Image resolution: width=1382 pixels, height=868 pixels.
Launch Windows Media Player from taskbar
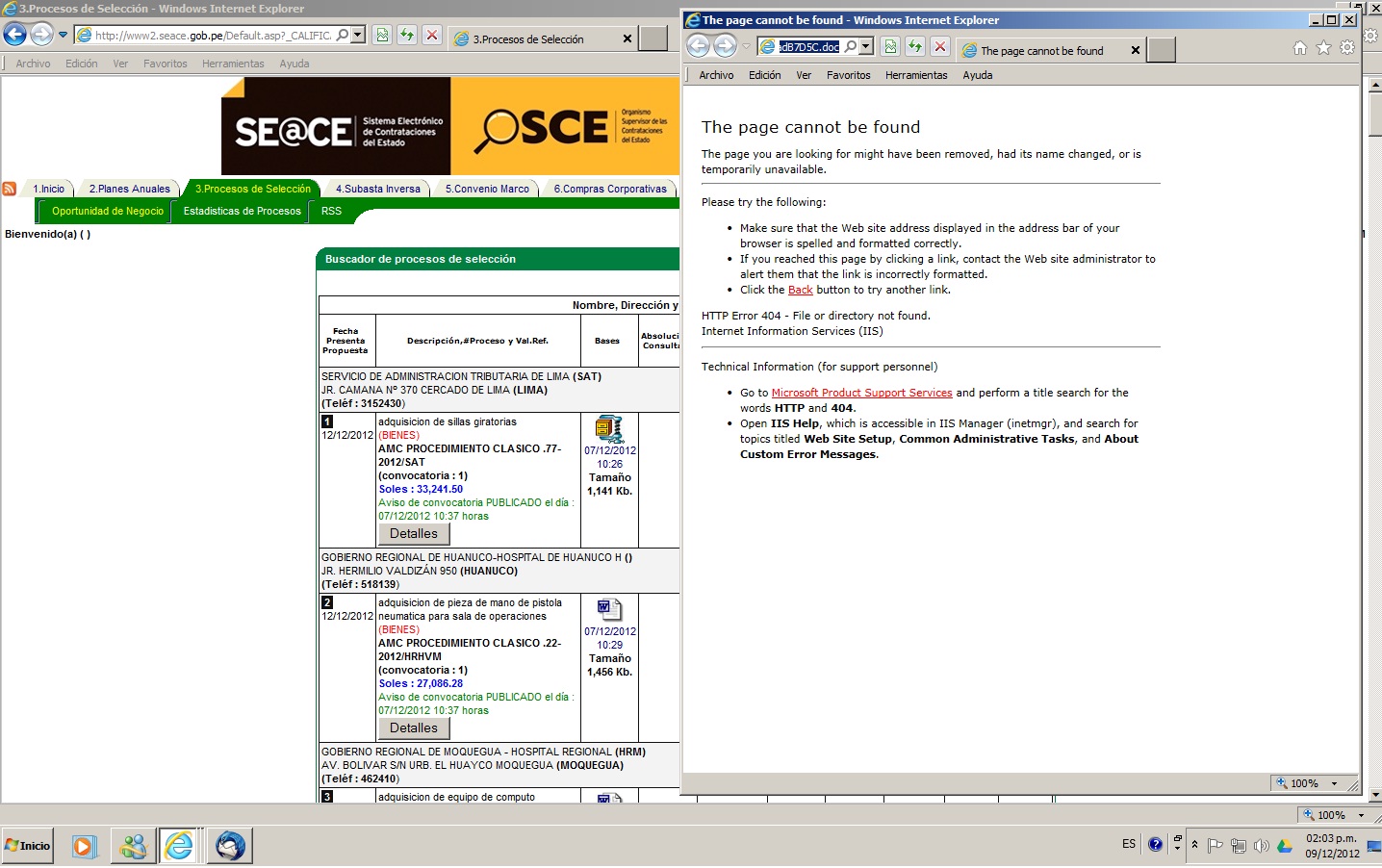tap(84, 846)
